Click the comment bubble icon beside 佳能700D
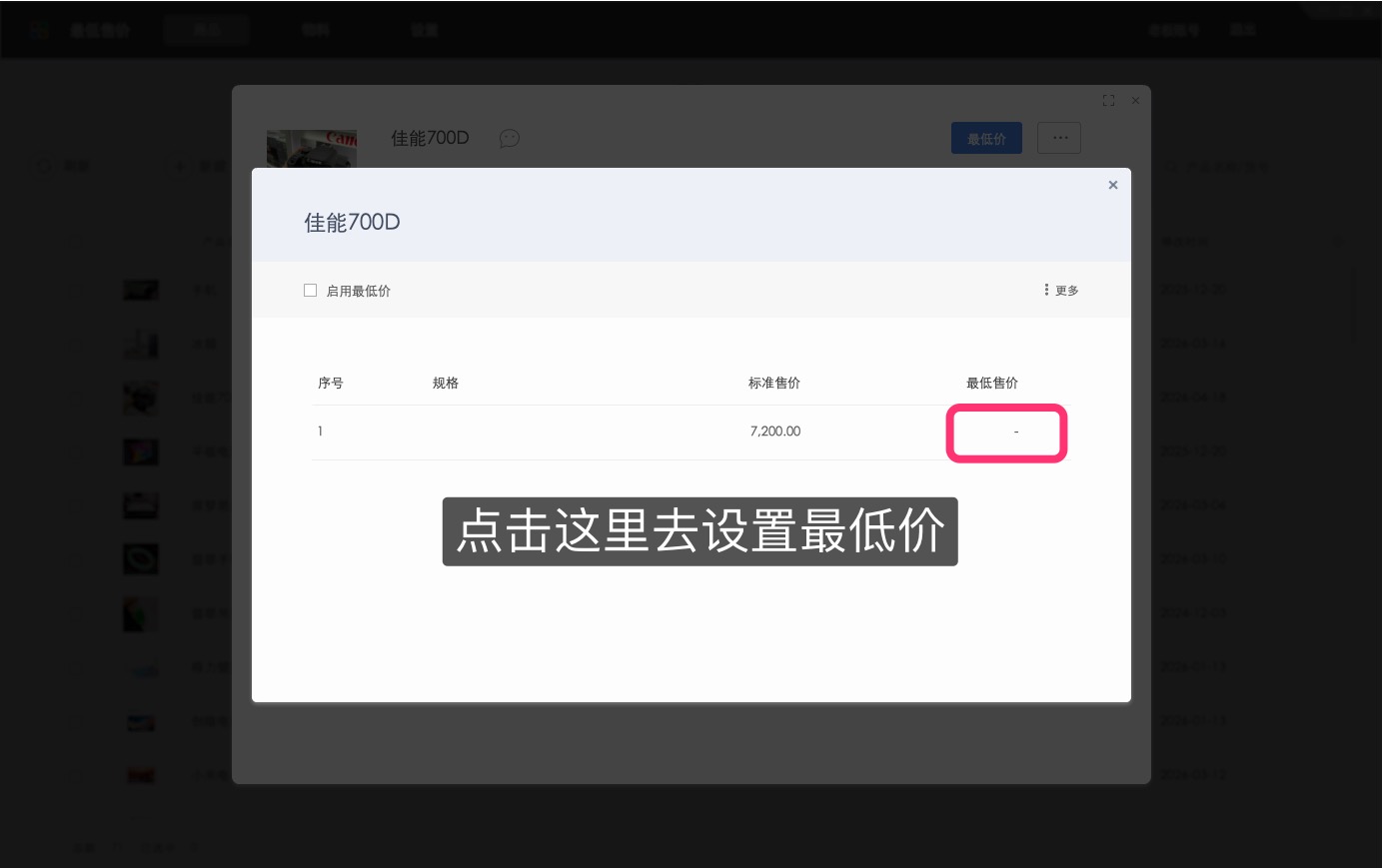This screenshot has width=1383, height=868. pyautogui.click(x=510, y=138)
